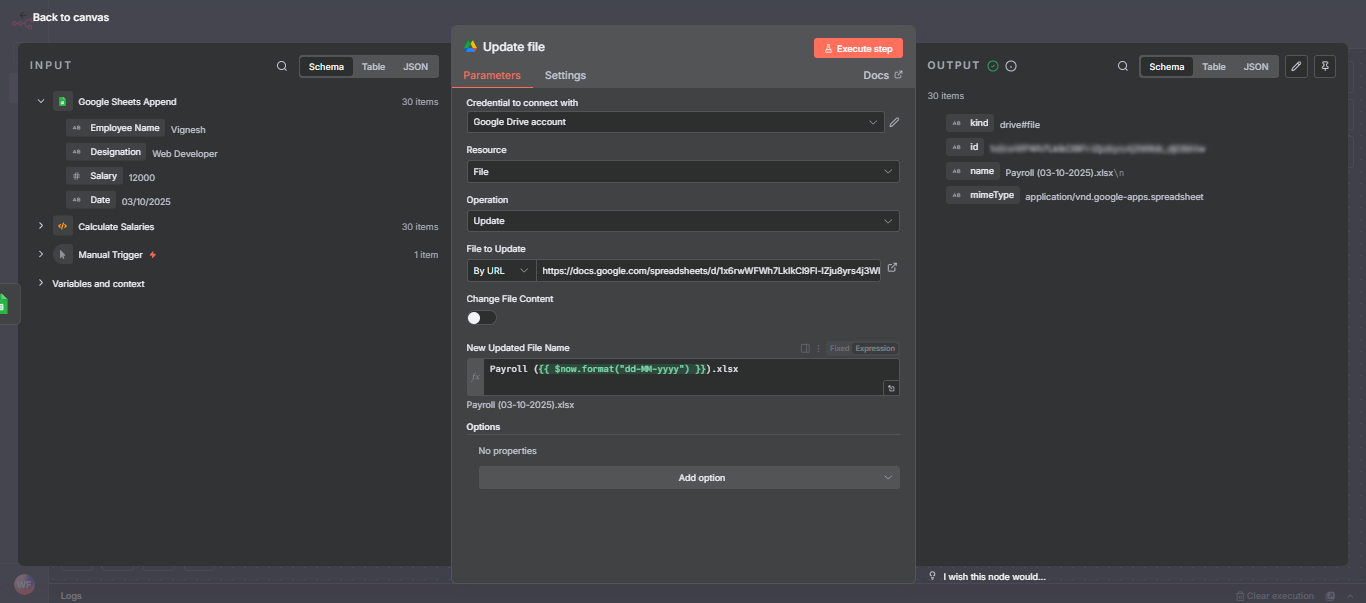Open search in the INPUT panel

pos(281,66)
